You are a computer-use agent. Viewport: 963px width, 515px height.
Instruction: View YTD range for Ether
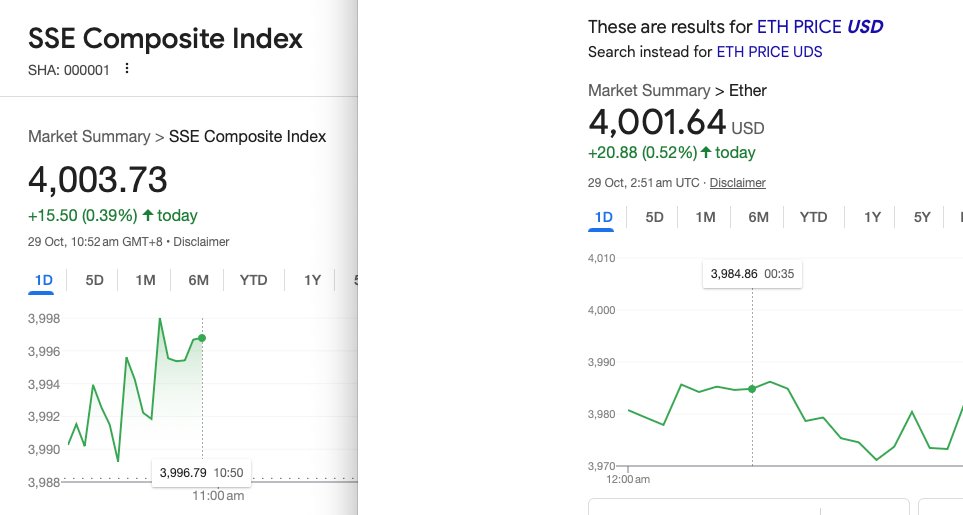click(x=813, y=217)
